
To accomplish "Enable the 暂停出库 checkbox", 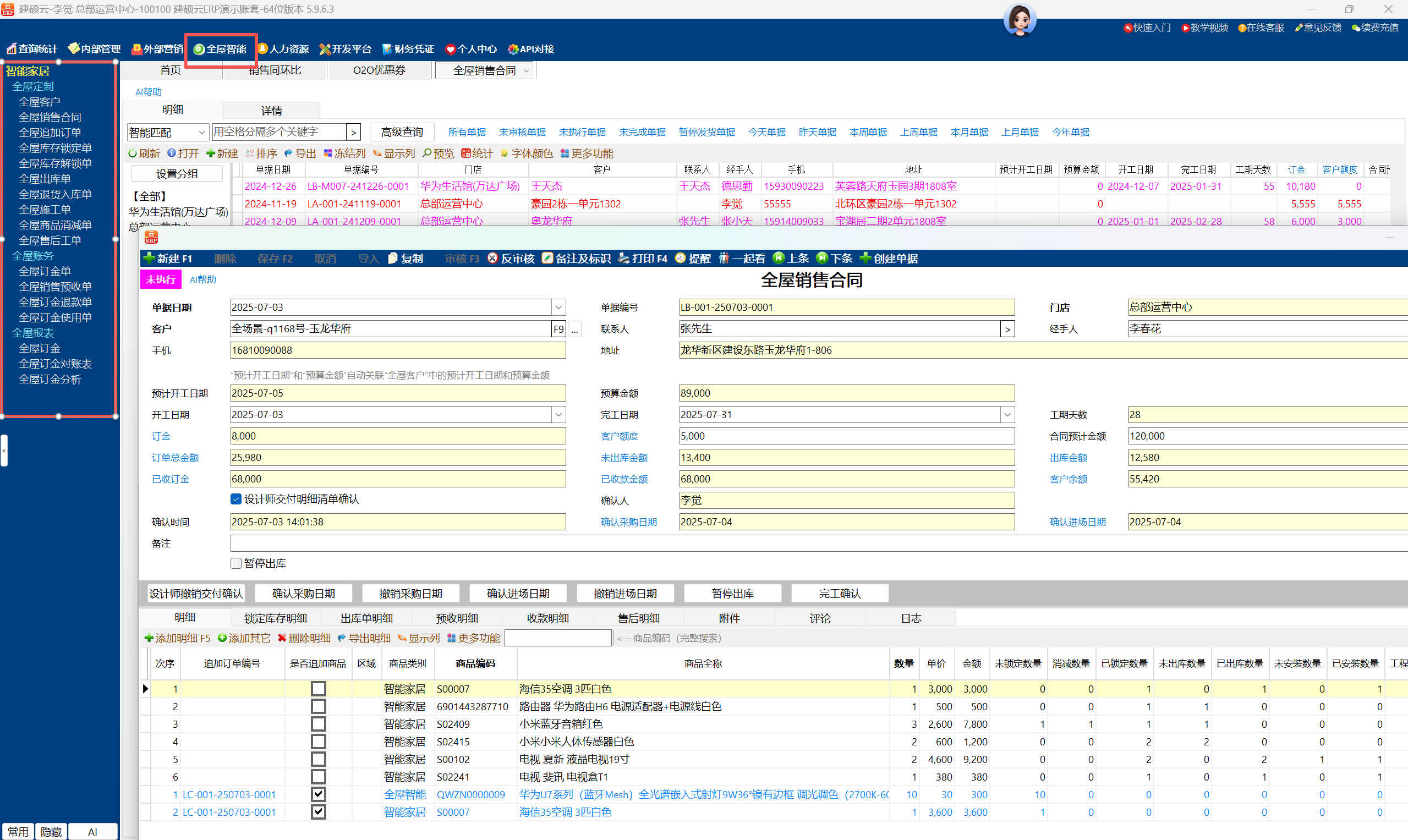I will 236,563.
